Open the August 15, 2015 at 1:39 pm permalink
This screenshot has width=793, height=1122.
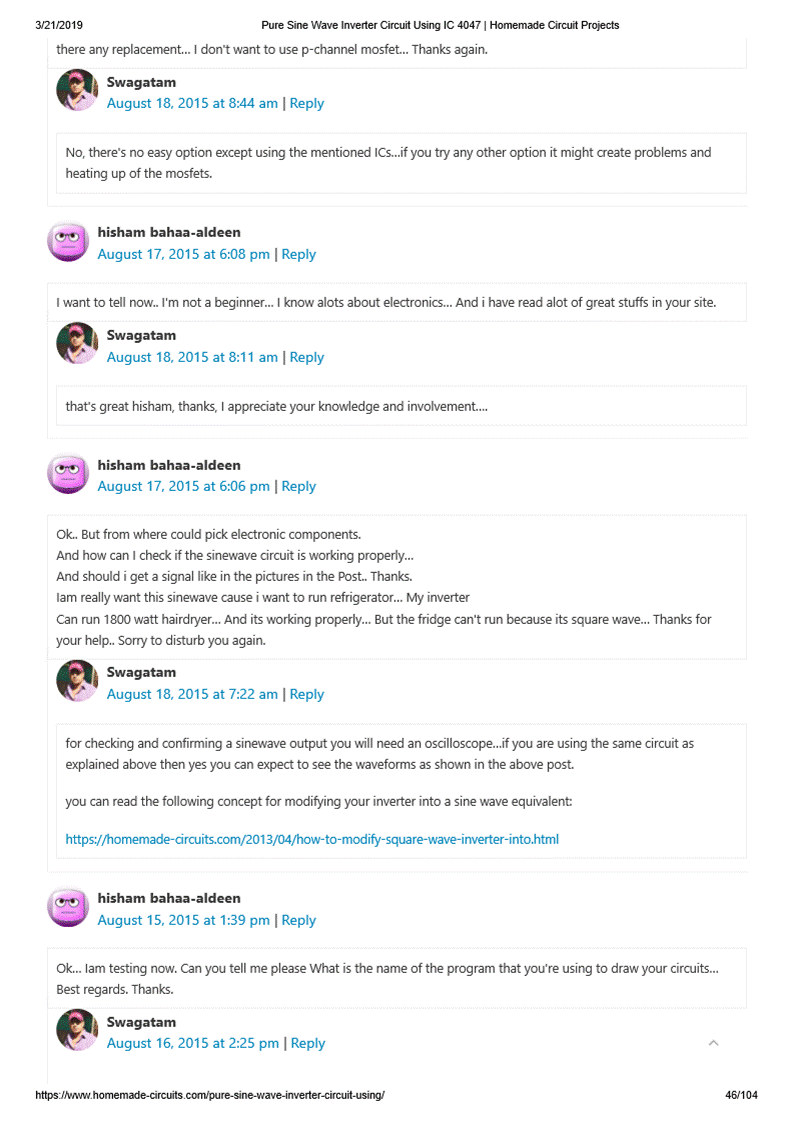point(183,920)
